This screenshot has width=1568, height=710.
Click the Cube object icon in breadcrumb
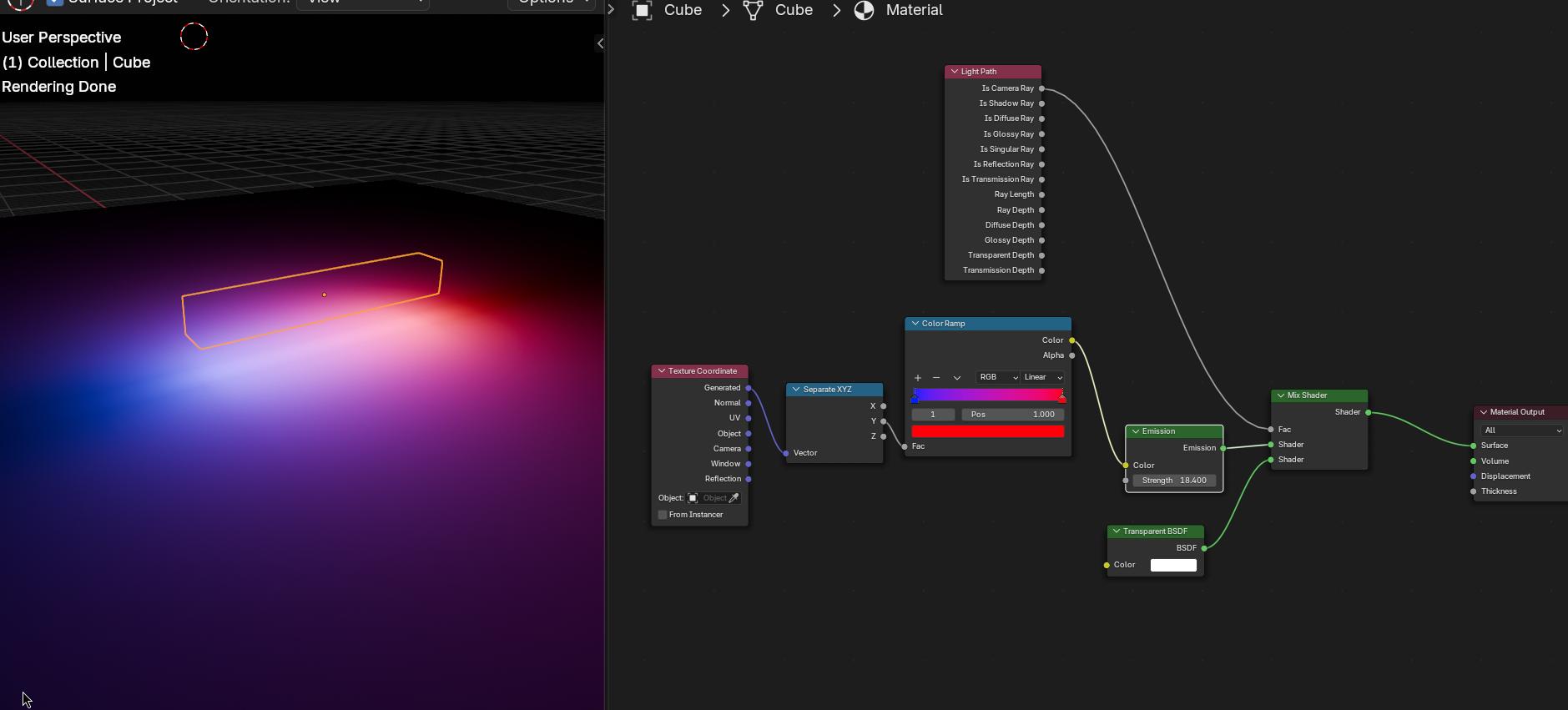click(642, 10)
